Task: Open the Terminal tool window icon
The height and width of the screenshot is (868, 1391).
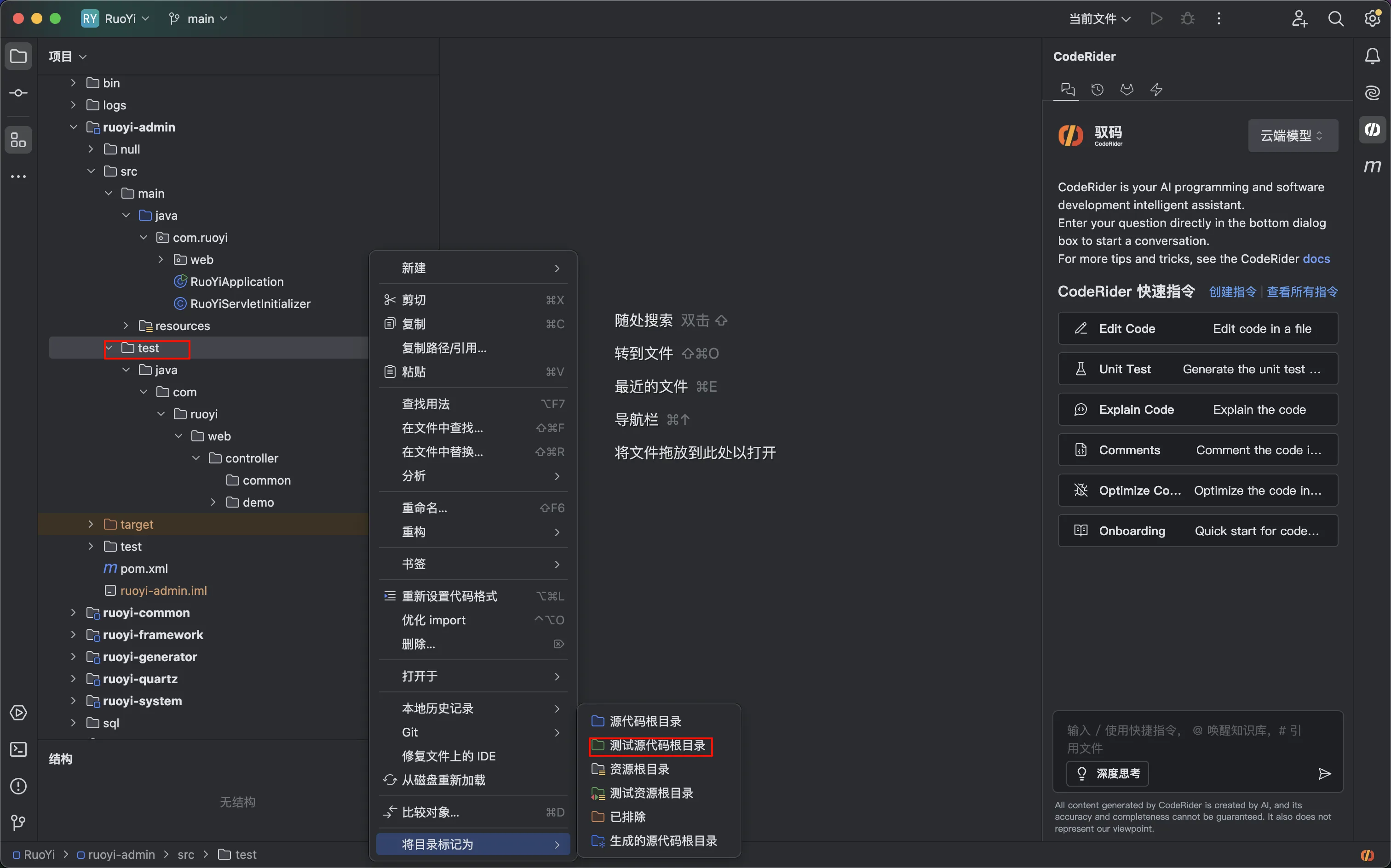Action: (18, 749)
